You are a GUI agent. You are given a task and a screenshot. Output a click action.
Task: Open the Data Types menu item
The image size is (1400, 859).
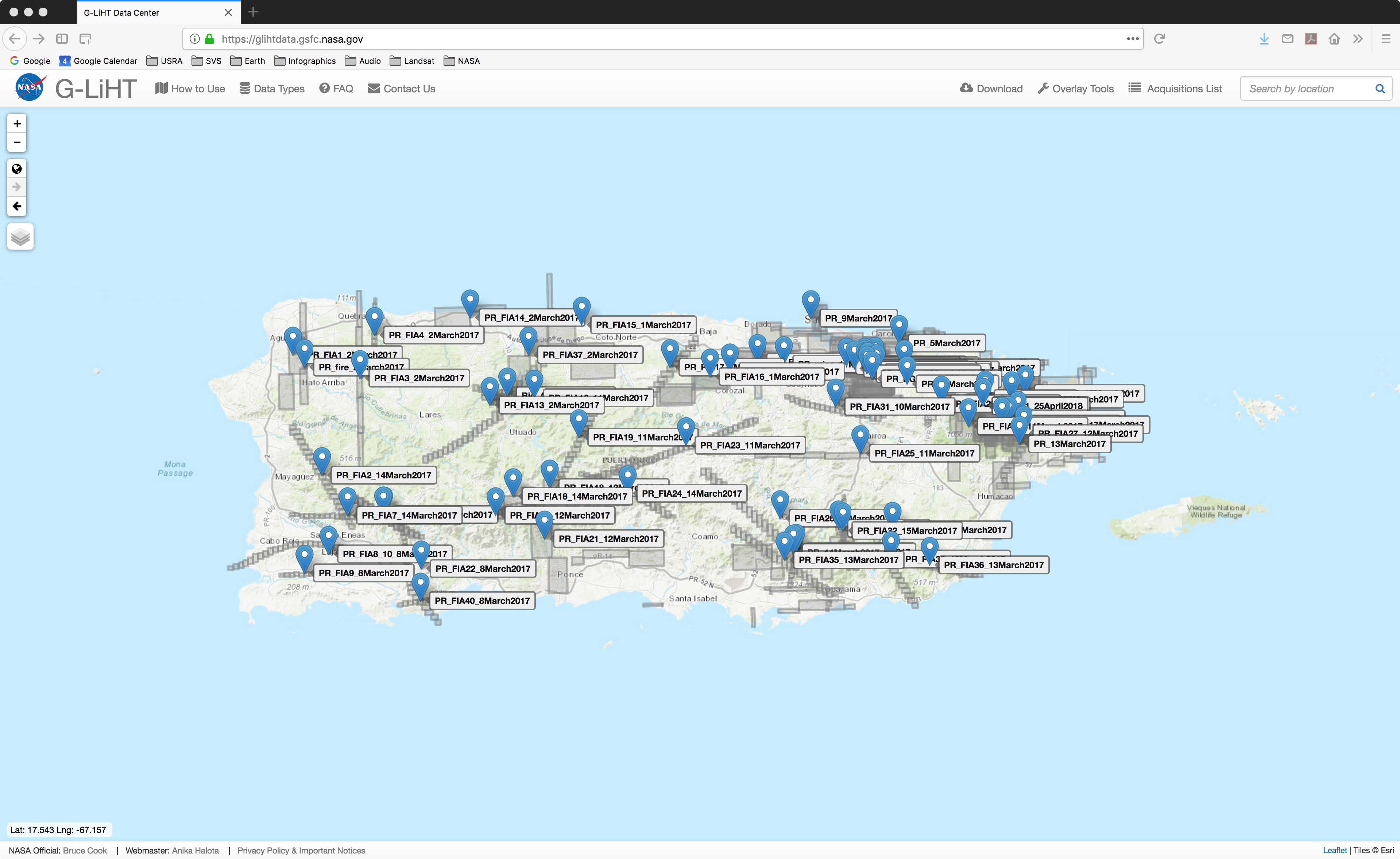tap(272, 89)
